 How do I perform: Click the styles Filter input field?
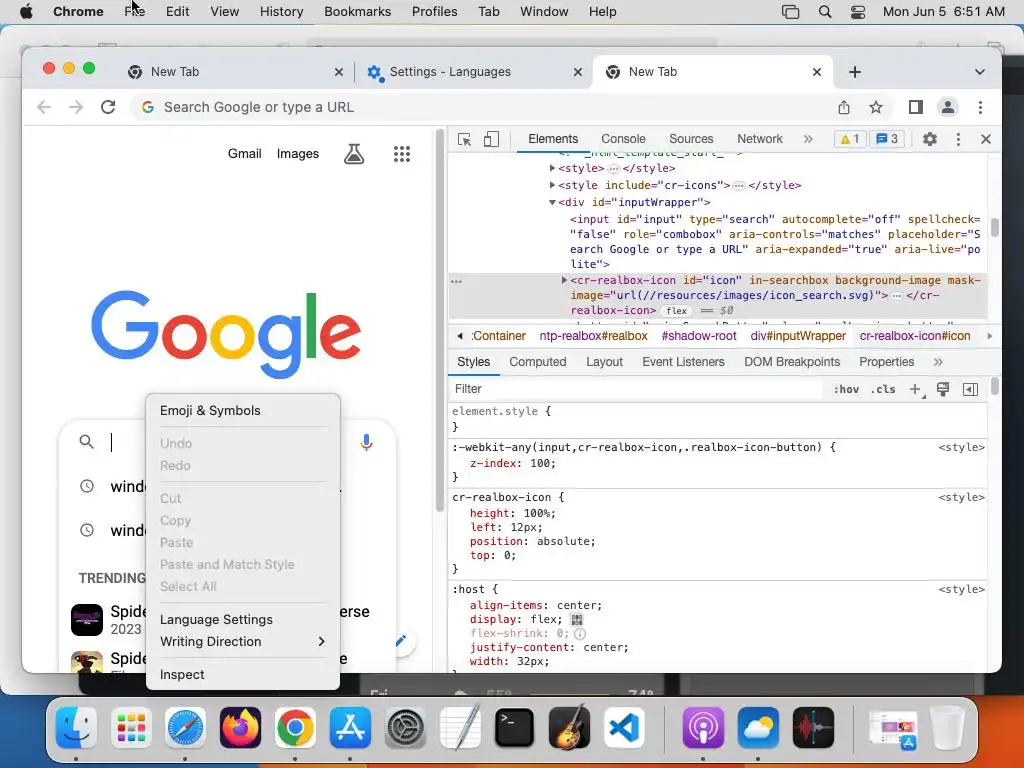[637, 389]
